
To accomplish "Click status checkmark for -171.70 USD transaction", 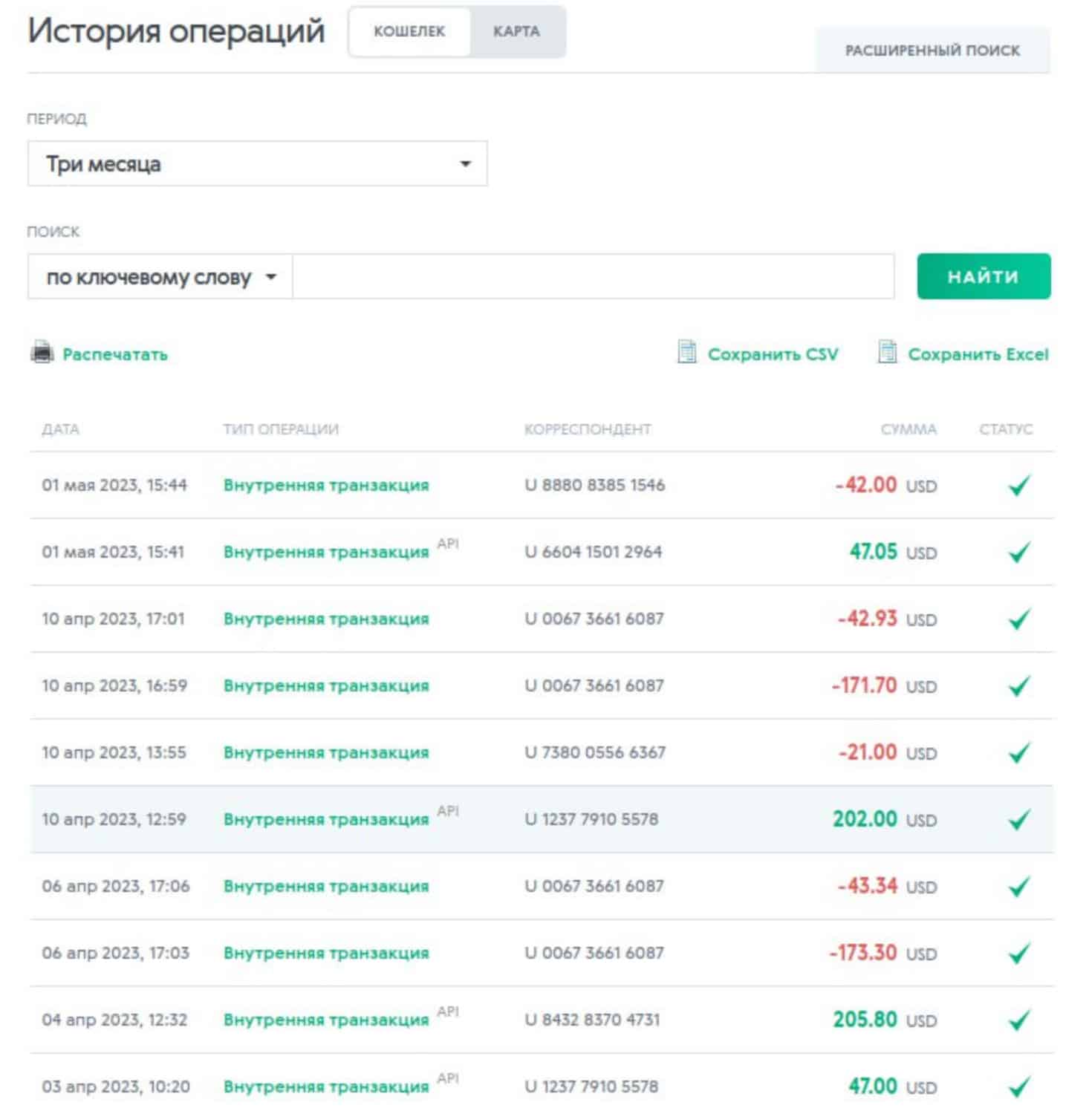I will (1019, 686).
